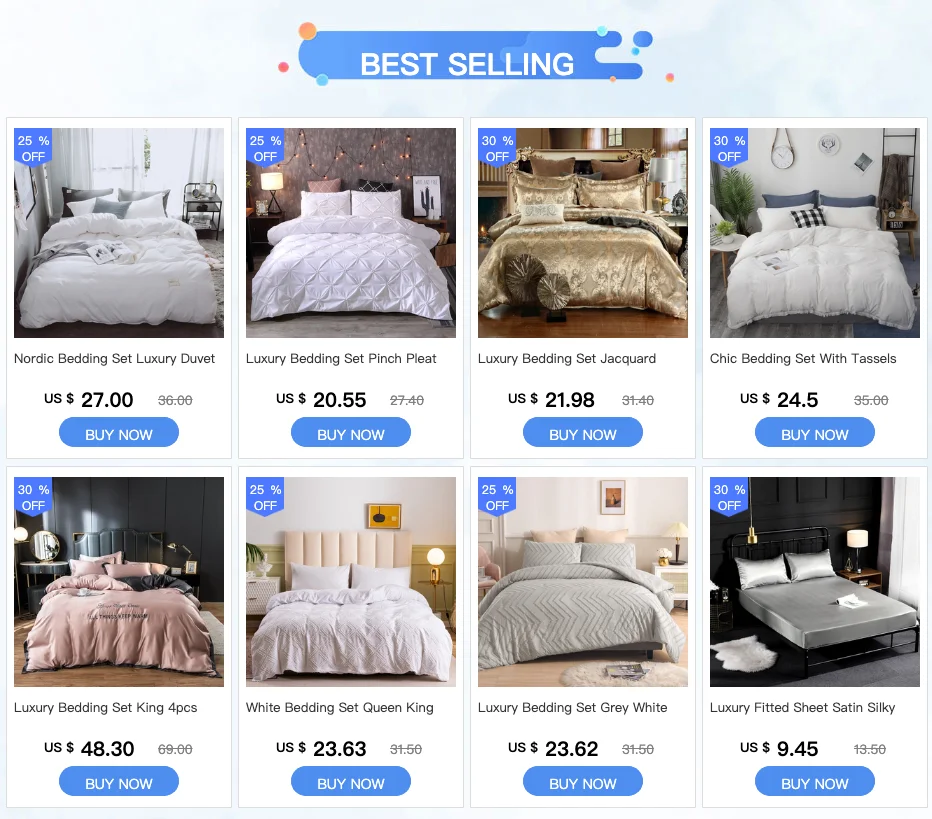Open the pink King 4pcs bedding image
932x819 pixels.
coord(119,582)
